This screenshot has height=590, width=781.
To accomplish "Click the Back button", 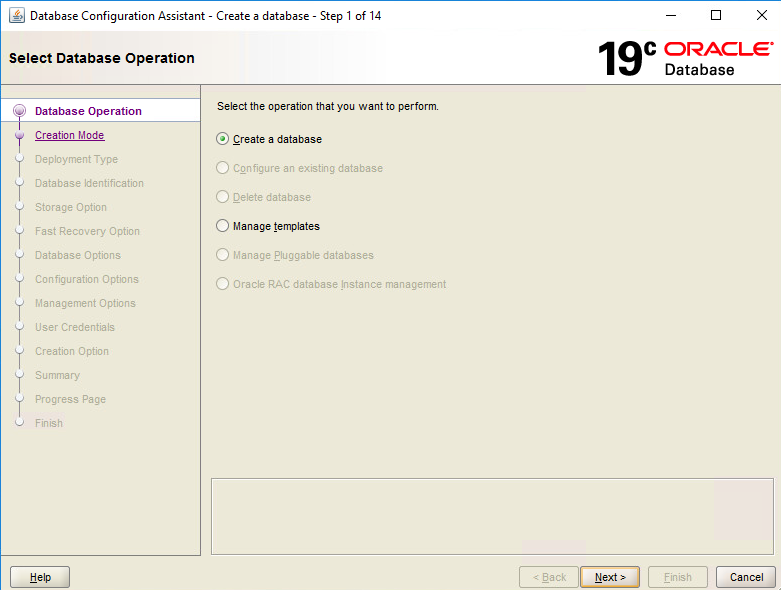I will (549, 577).
